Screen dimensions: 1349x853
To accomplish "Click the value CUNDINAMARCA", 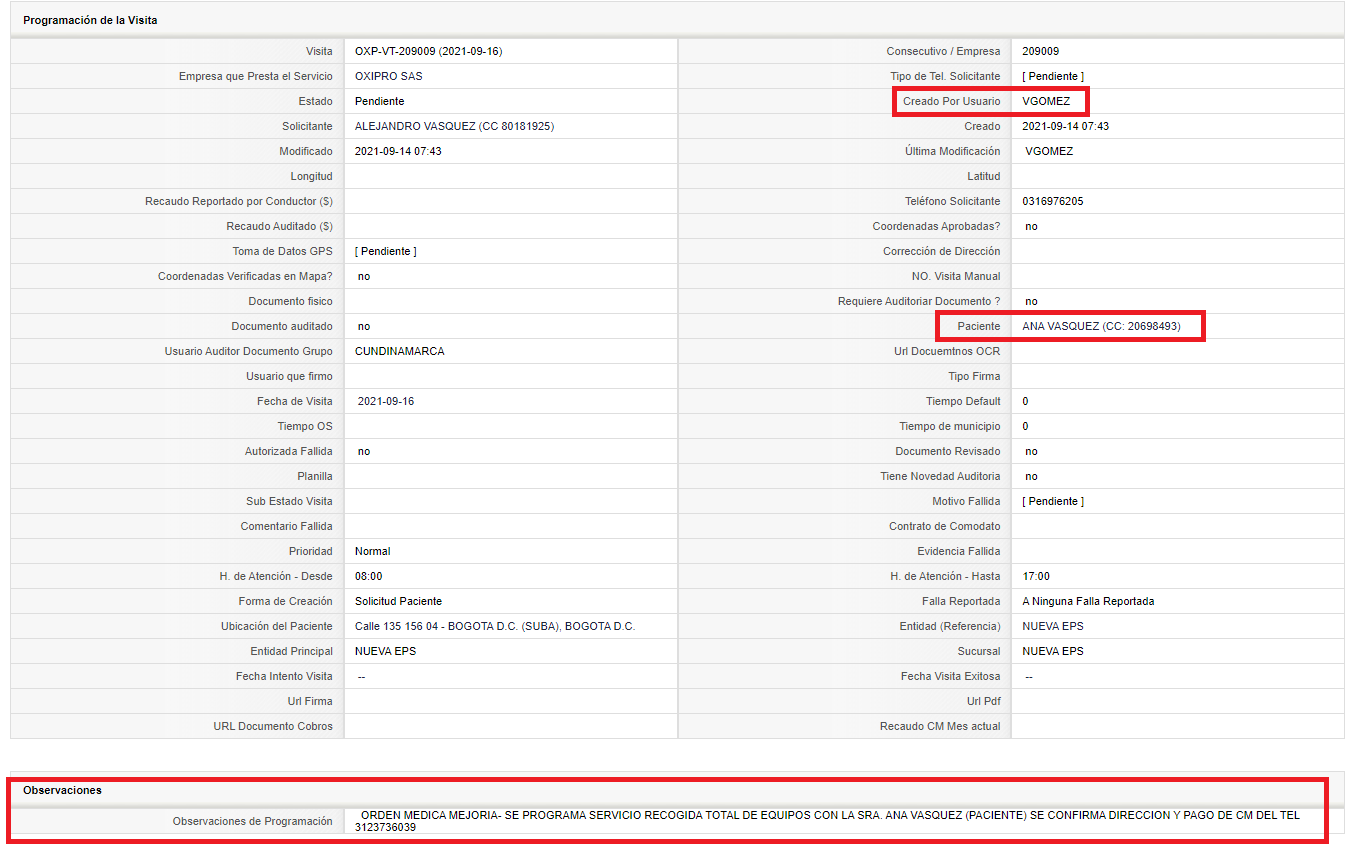I will 400,351.
